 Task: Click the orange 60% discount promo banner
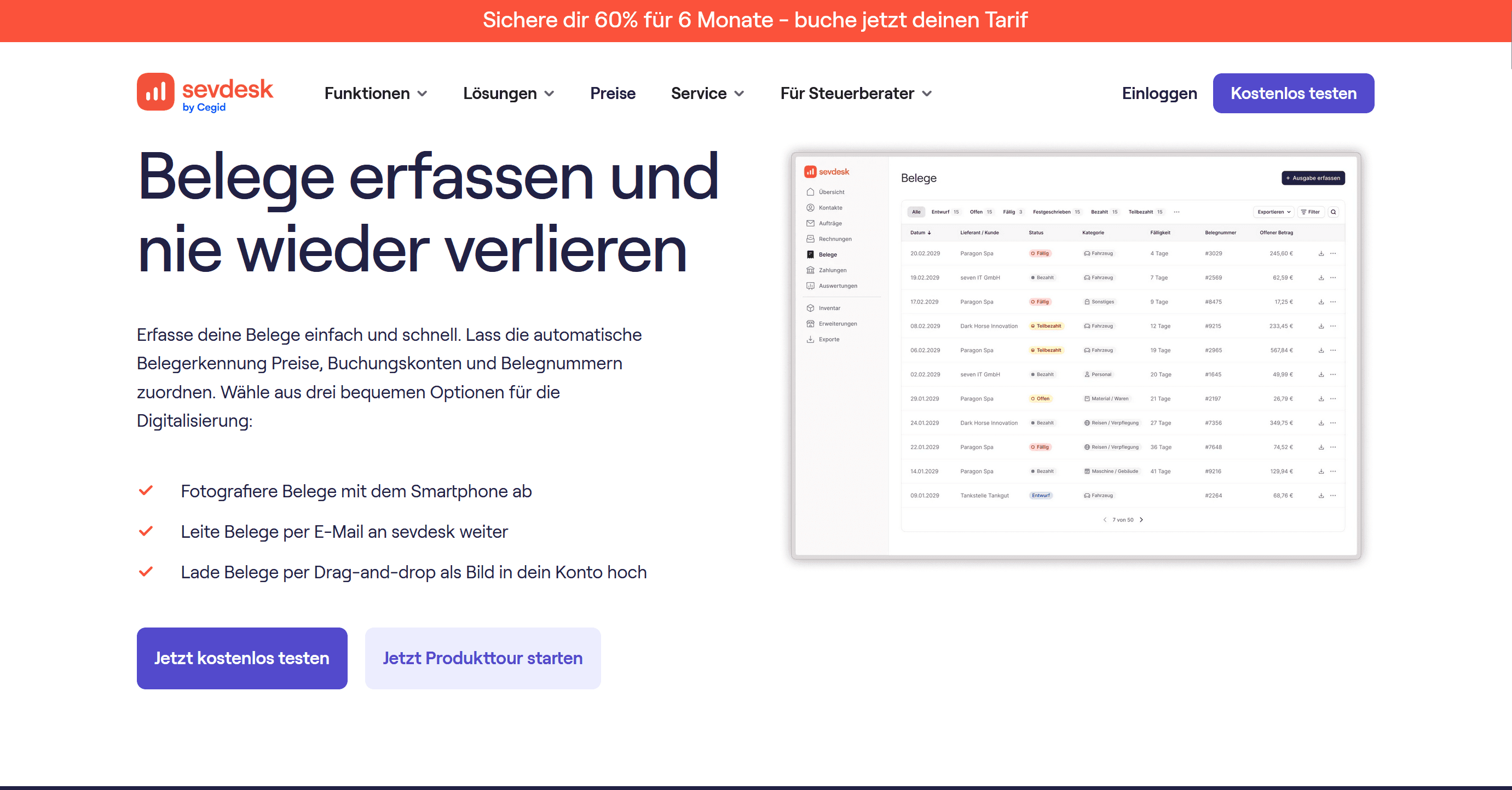click(x=756, y=21)
